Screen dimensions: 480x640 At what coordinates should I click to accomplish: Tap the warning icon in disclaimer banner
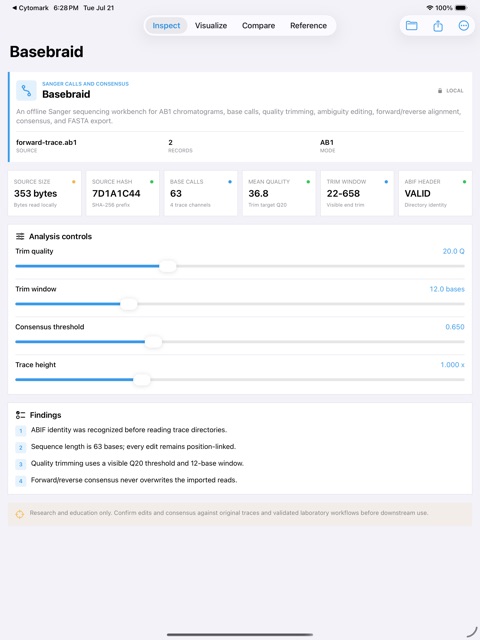[20, 514]
